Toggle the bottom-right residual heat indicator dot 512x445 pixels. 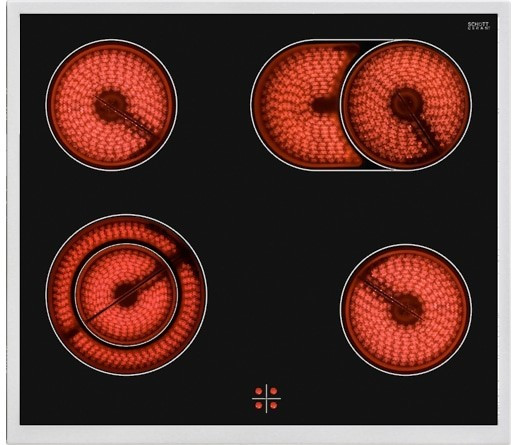click(x=274, y=405)
